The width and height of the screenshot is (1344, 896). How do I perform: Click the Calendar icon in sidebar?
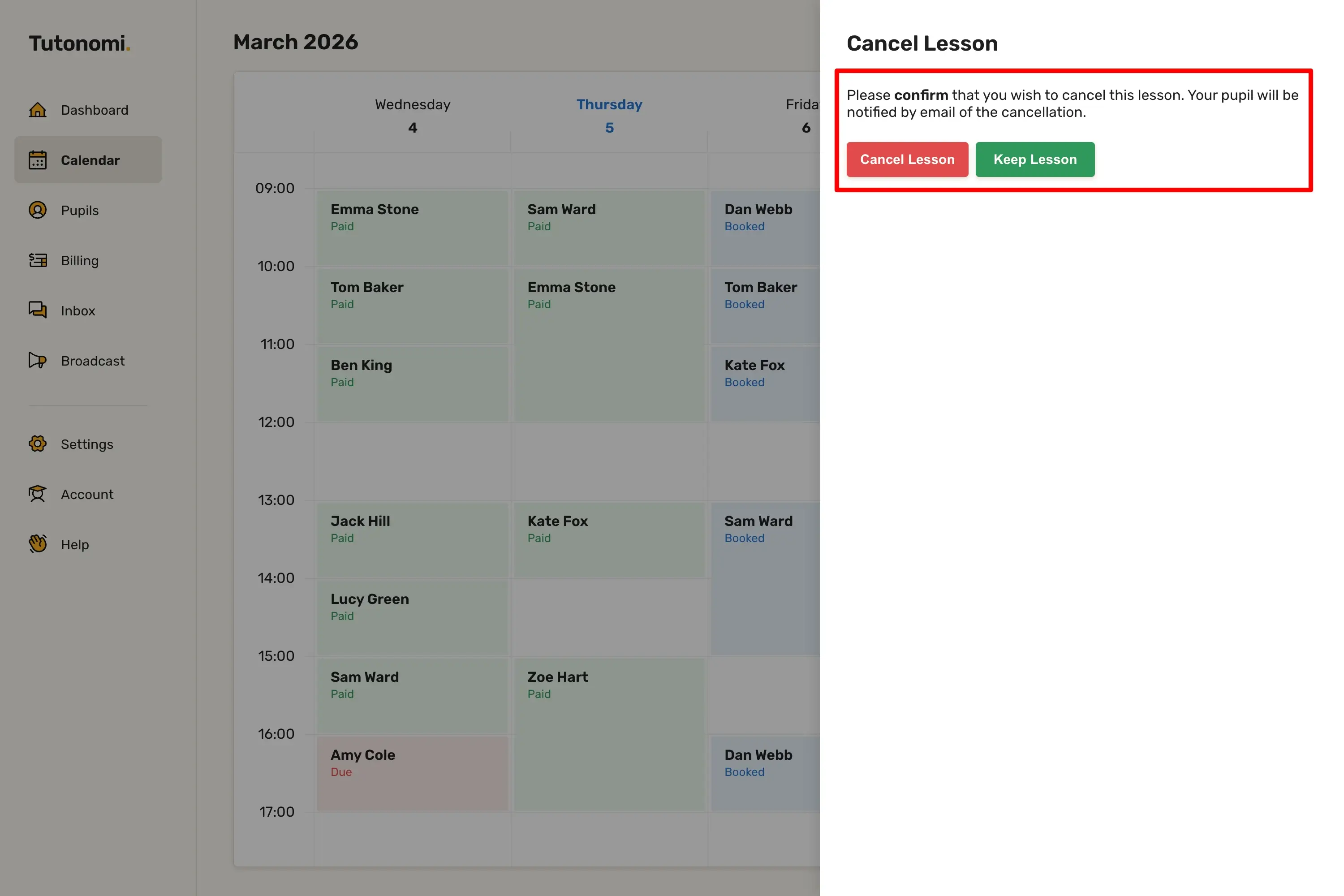[x=38, y=160]
